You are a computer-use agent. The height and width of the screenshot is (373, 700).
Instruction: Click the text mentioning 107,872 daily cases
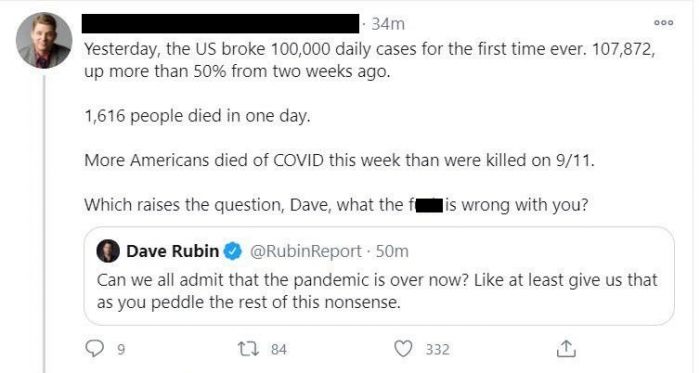[x=370, y=60]
